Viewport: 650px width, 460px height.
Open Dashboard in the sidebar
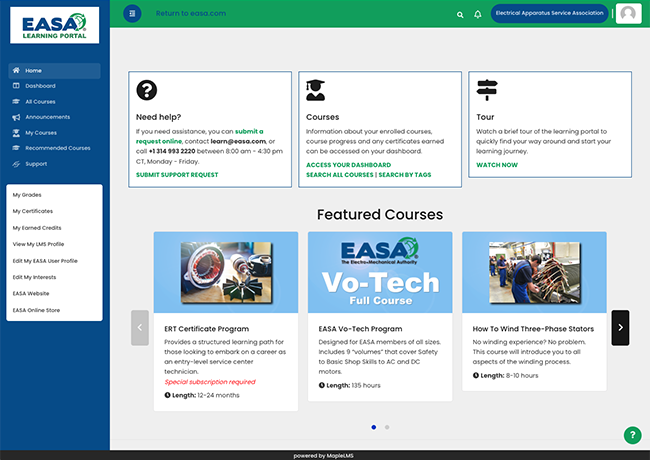[40, 86]
